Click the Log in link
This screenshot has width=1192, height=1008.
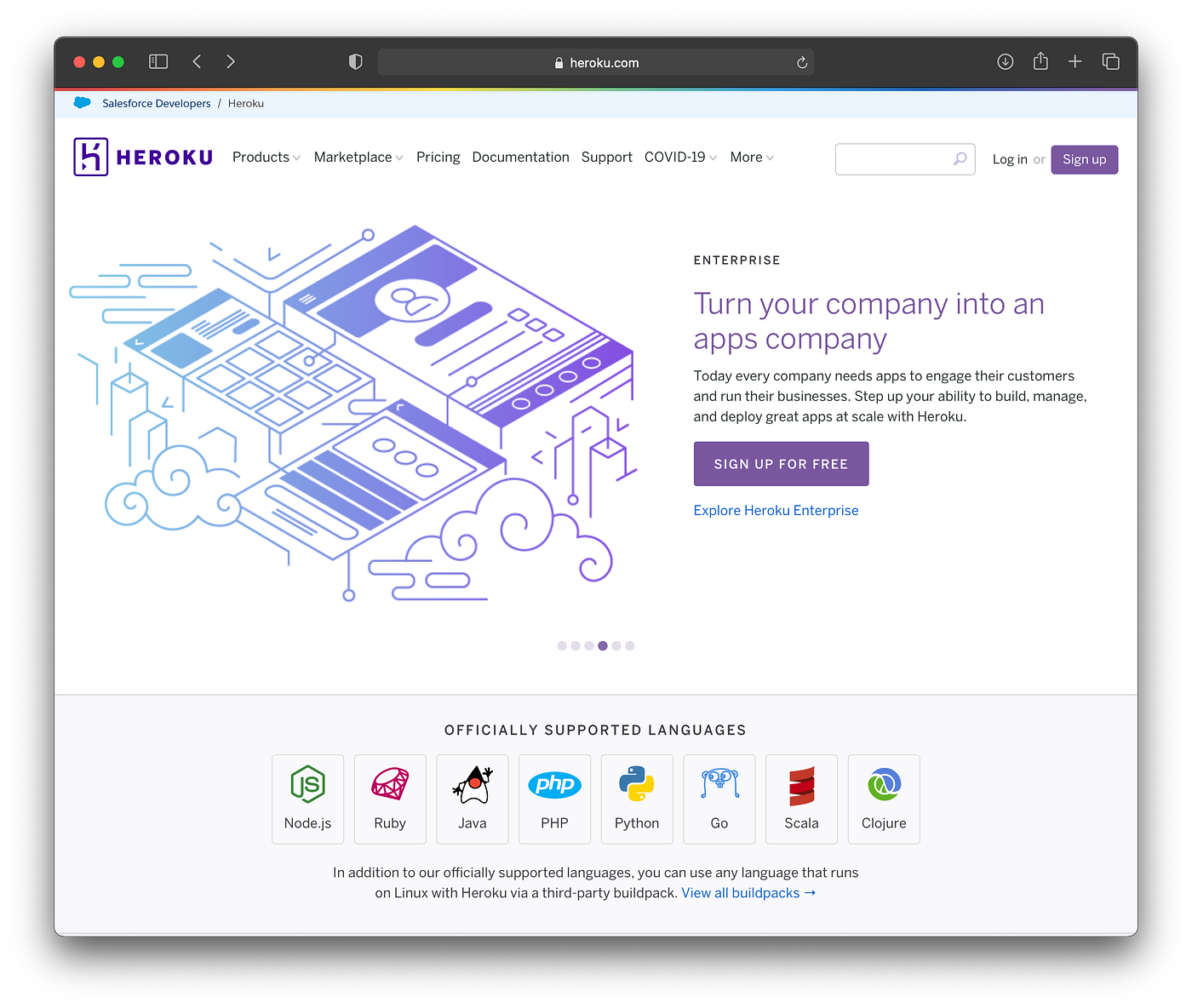tap(1010, 159)
